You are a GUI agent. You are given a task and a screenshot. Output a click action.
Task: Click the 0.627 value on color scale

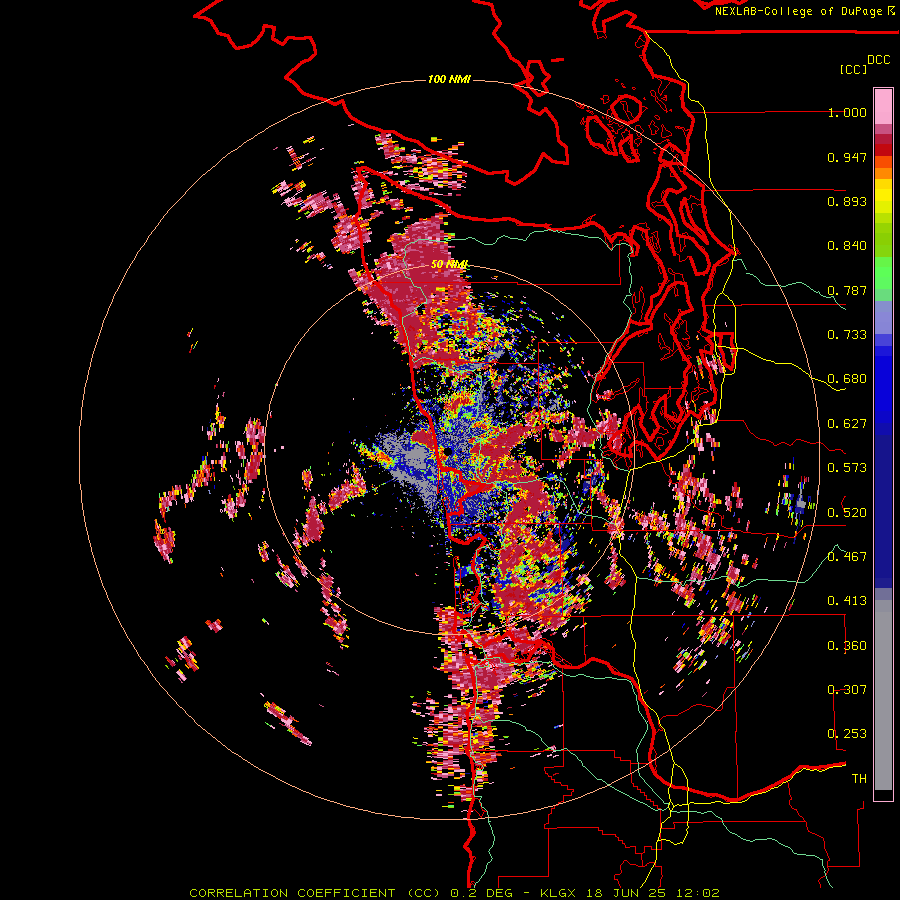(847, 424)
